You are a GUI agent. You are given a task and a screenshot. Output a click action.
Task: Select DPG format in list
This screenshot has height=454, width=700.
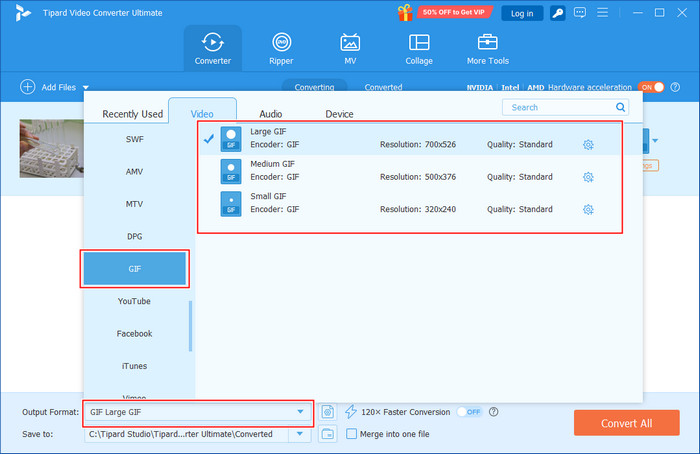tap(135, 236)
